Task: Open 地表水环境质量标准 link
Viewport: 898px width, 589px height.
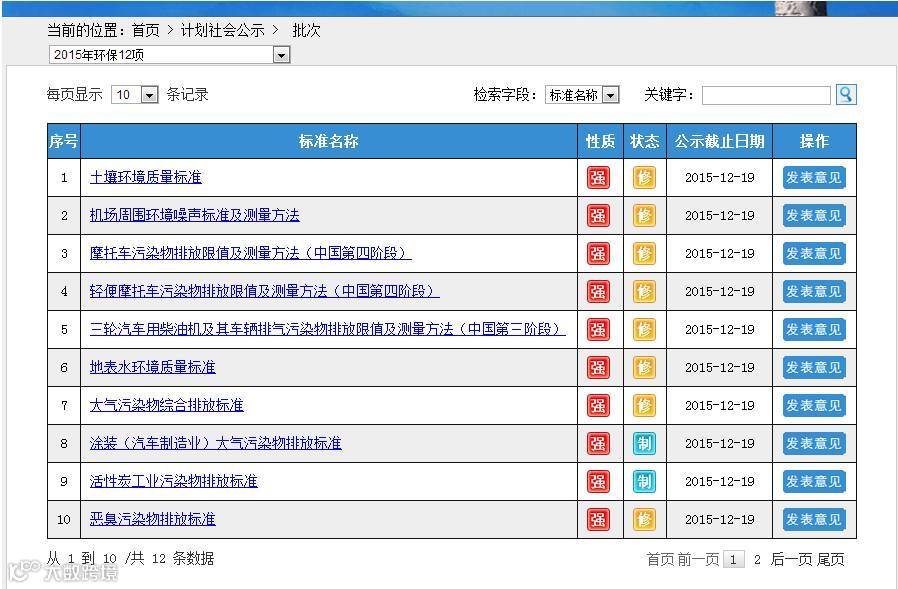Action: coord(152,367)
